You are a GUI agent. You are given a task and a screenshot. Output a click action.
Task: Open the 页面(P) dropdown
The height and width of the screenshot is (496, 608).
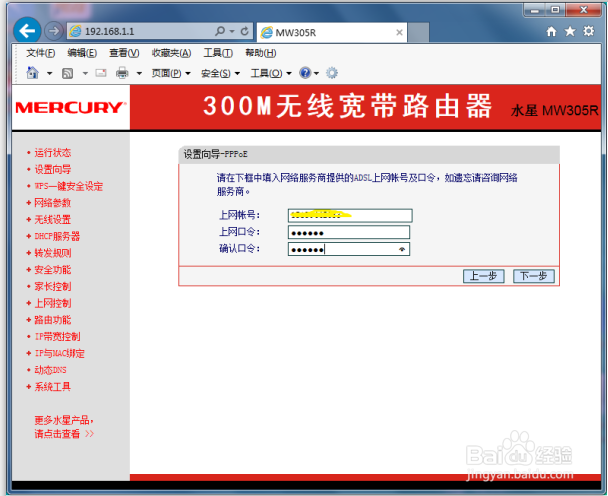171,73
